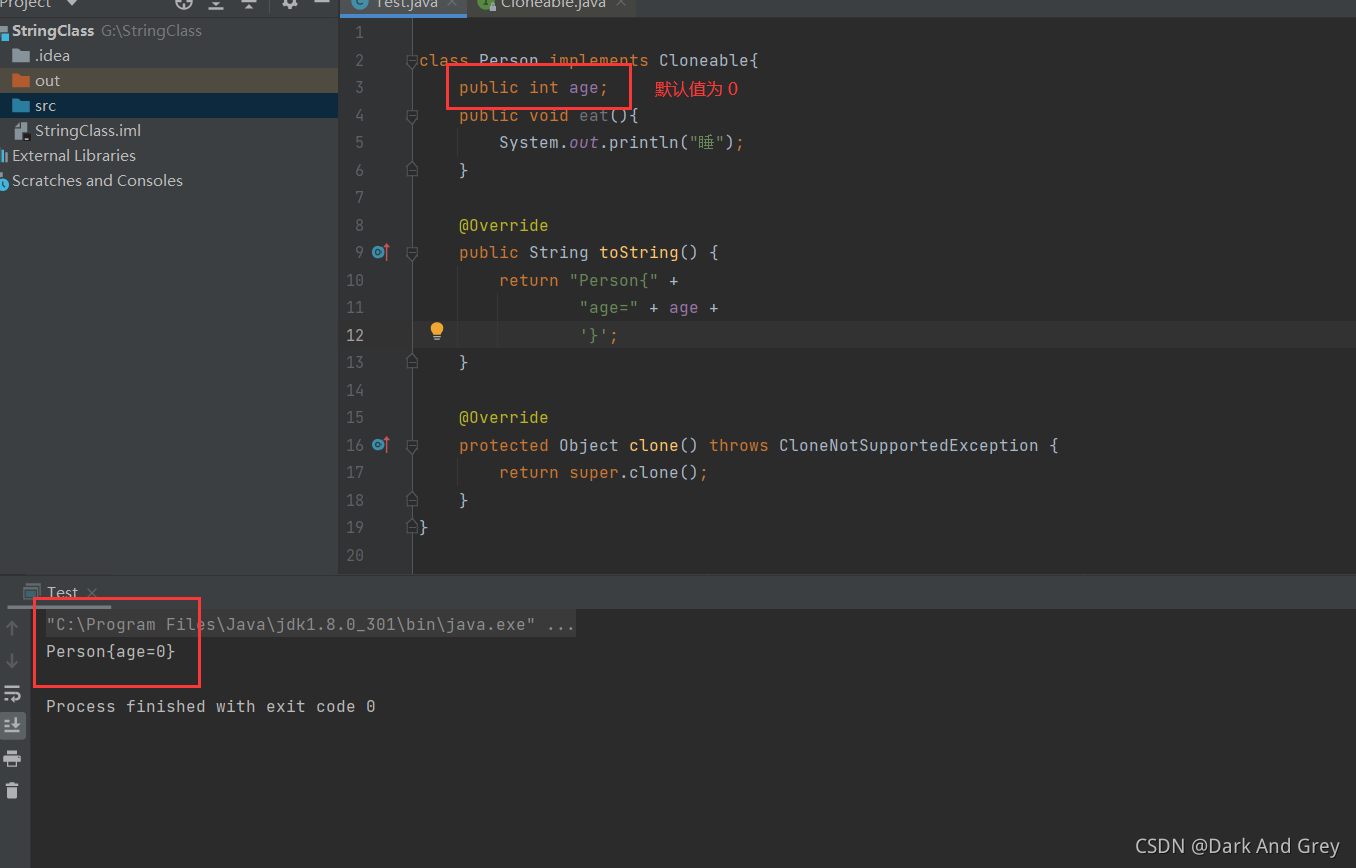
Task: Collapse all nodes in the Project tree
Action: point(249,4)
